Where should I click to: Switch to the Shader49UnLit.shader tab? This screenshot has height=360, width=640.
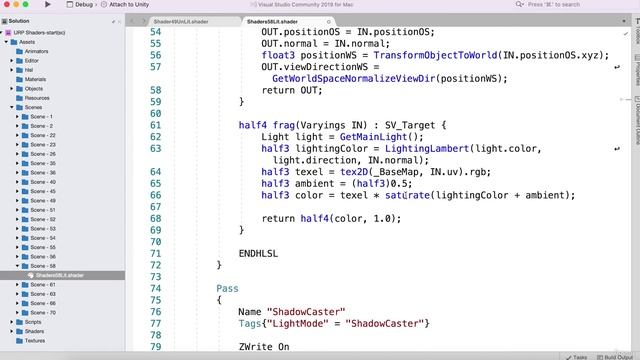[x=181, y=22]
